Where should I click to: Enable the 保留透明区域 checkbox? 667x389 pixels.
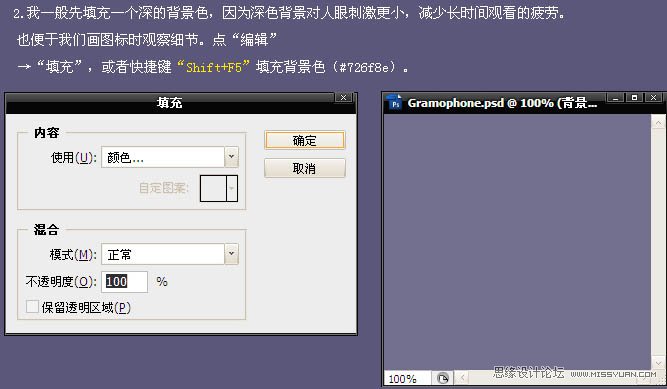coord(32,306)
